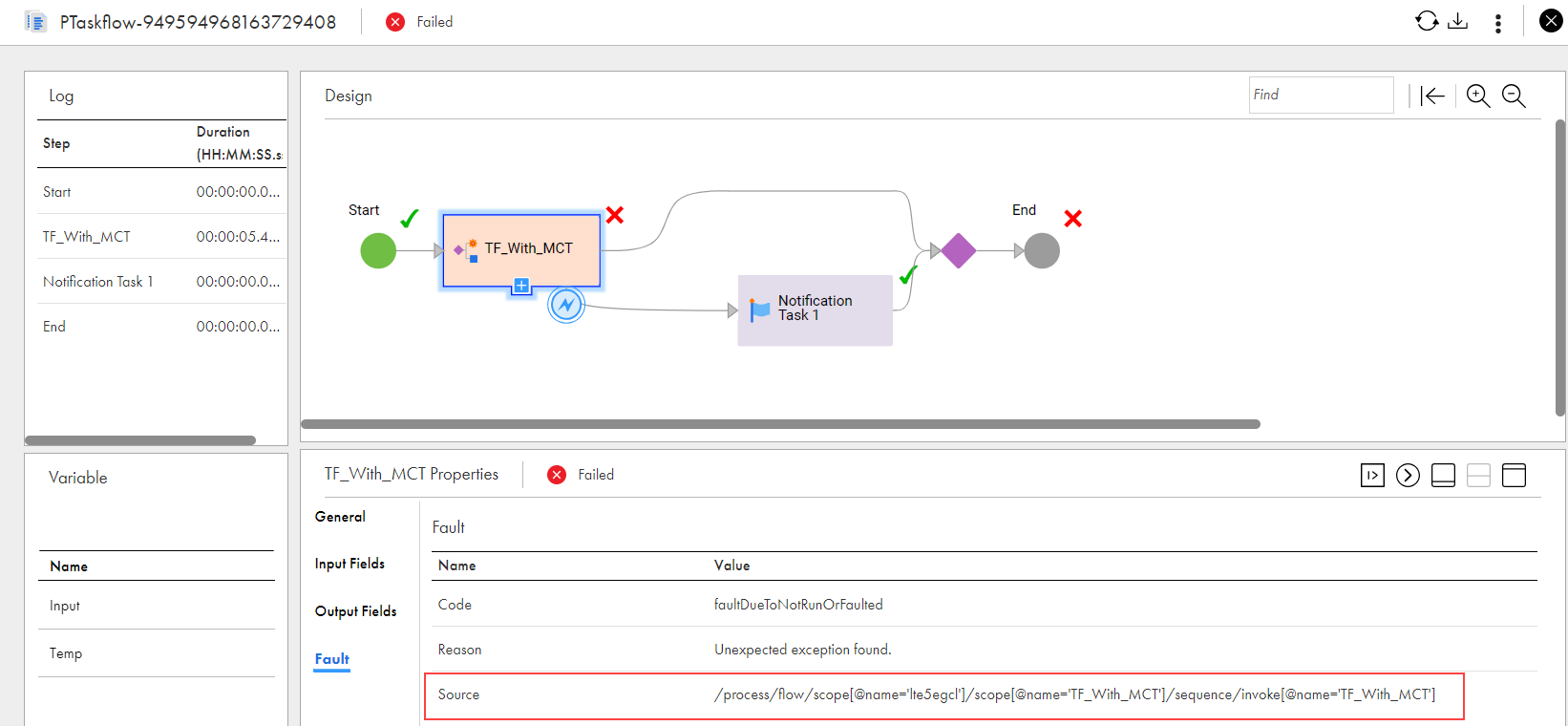Click the Design canvas vertical scrollbar

point(1560,267)
